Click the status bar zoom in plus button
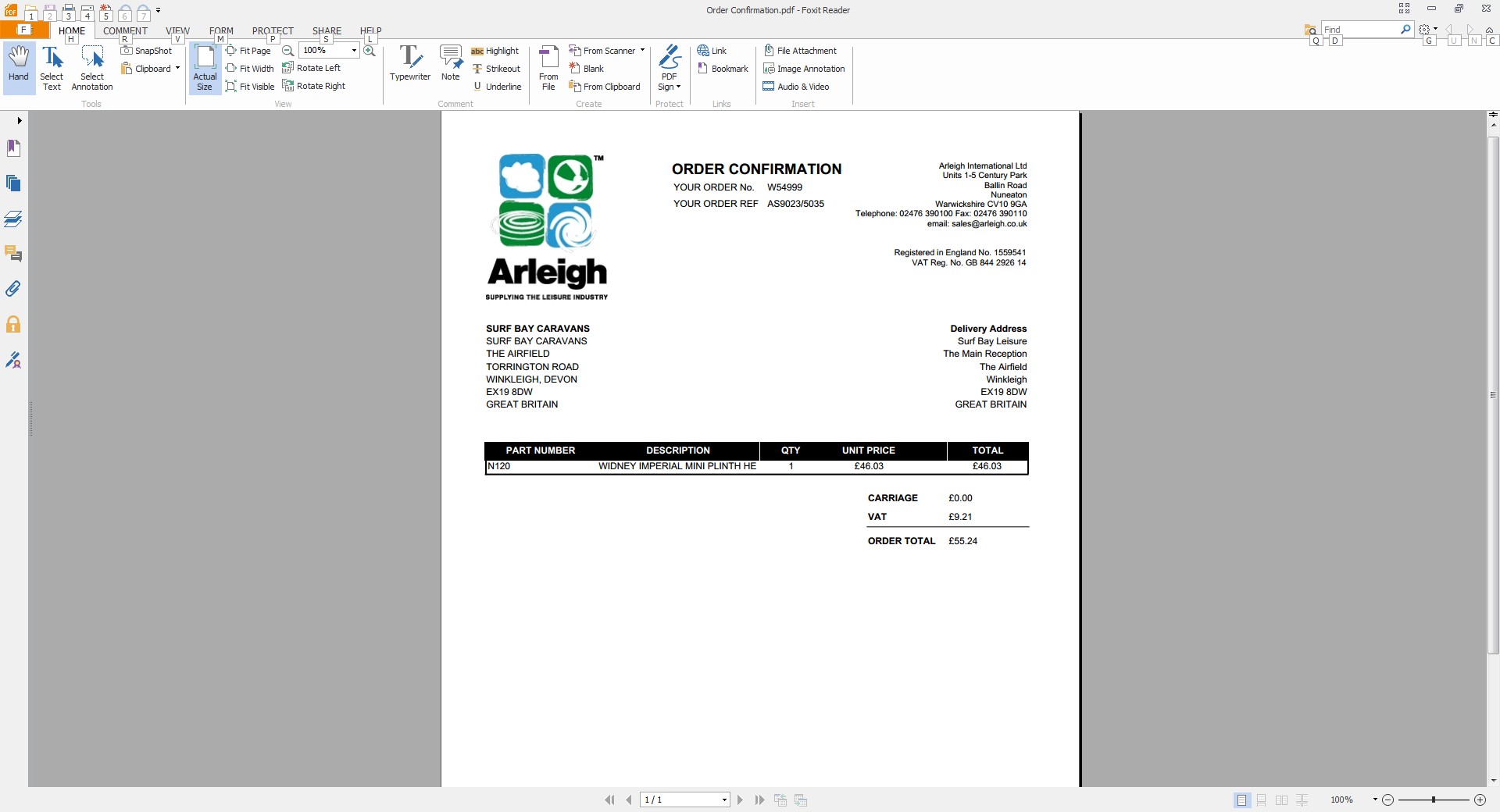 [x=1480, y=800]
